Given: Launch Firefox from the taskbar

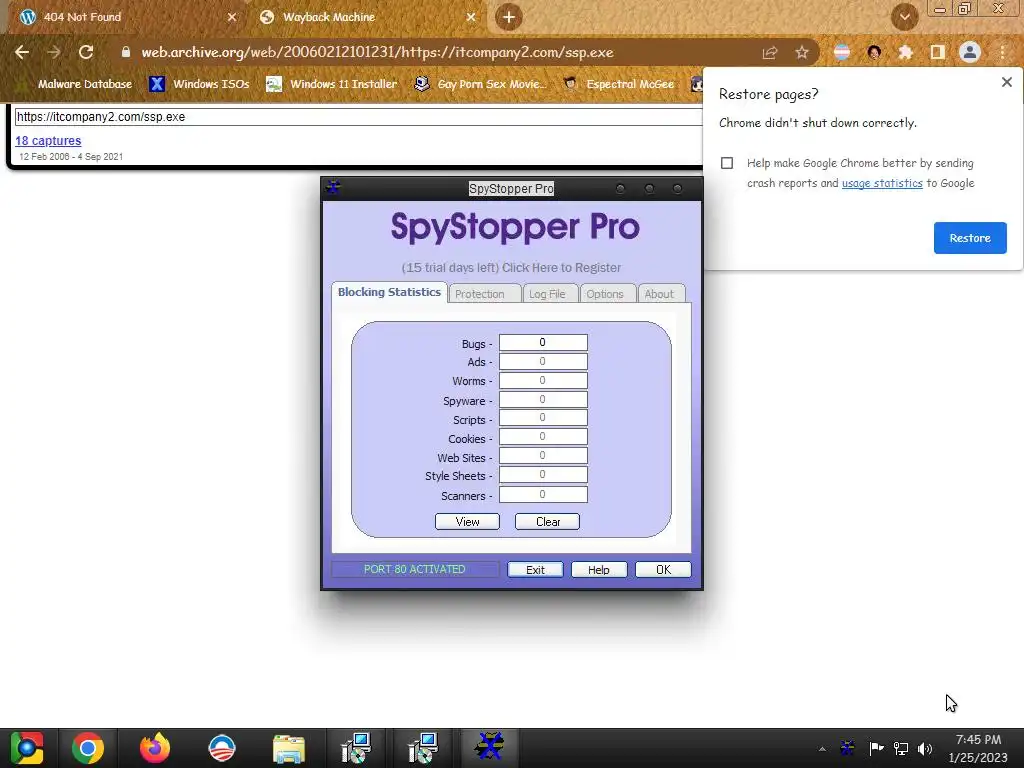Looking at the screenshot, I should click(155, 748).
